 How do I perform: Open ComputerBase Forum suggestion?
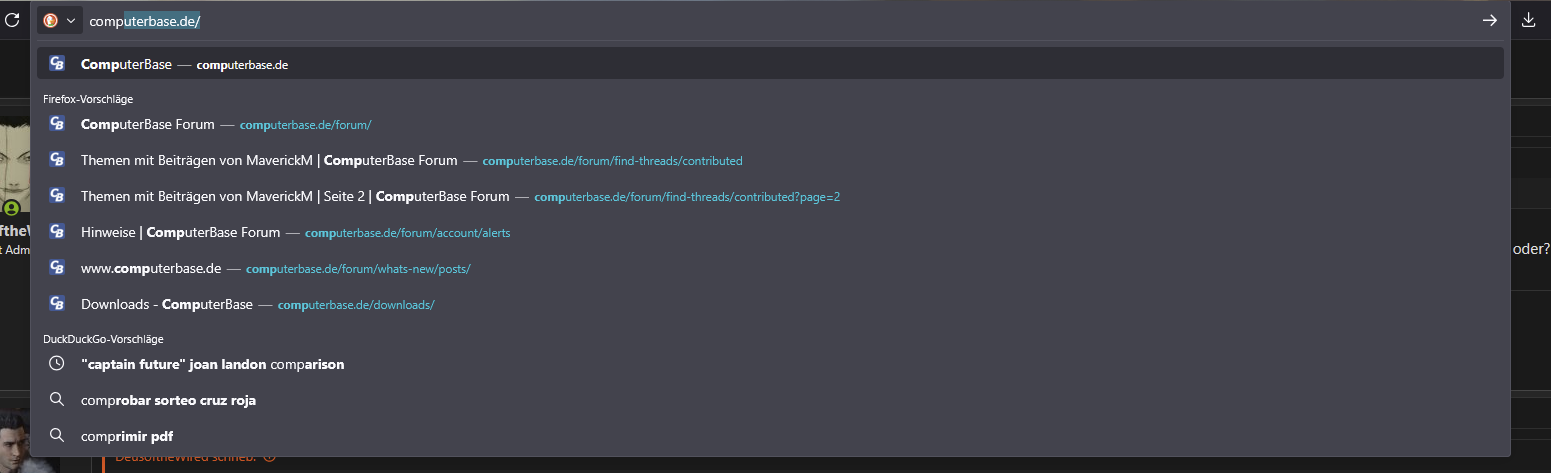coord(770,124)
